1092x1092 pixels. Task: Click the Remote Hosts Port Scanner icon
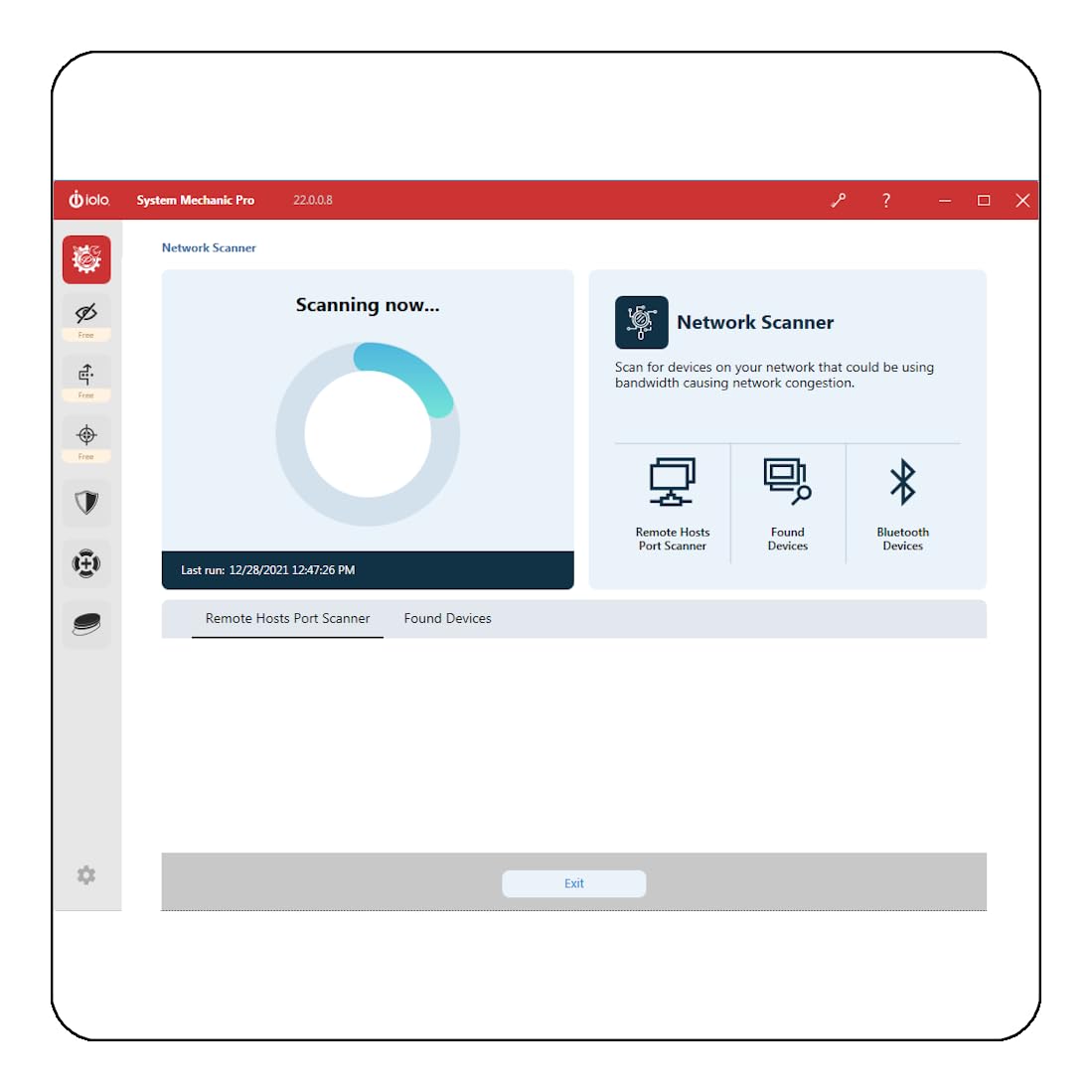(672, 481)
